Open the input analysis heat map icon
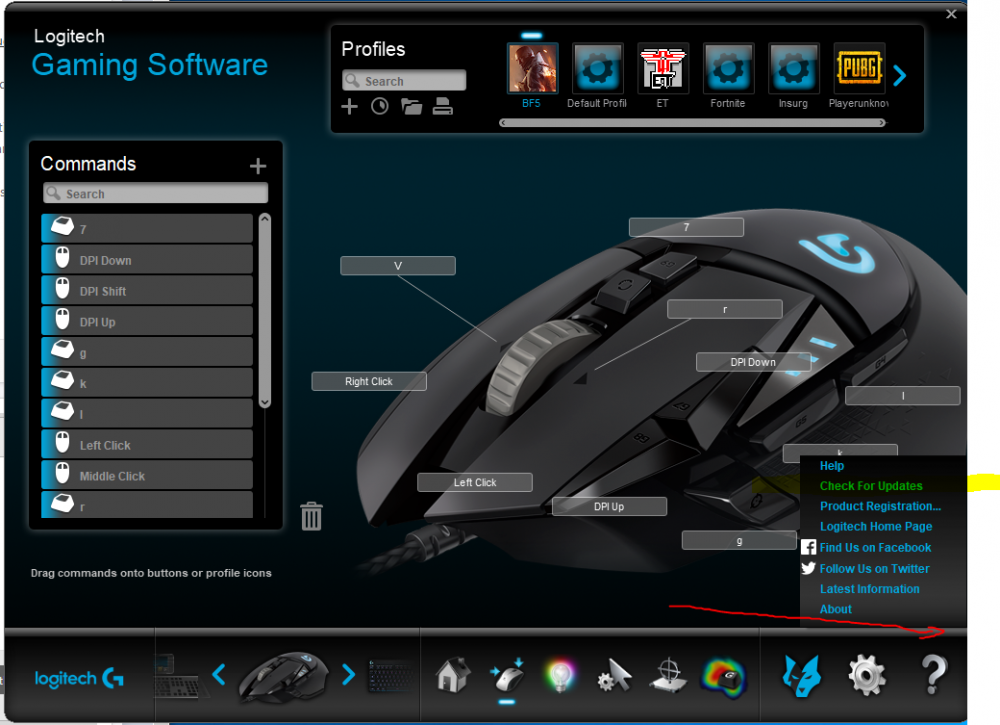 724,677
